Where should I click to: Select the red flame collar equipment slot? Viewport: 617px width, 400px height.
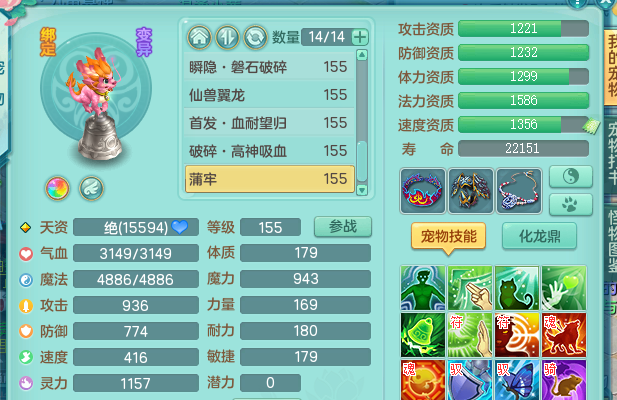pos(423,191)
